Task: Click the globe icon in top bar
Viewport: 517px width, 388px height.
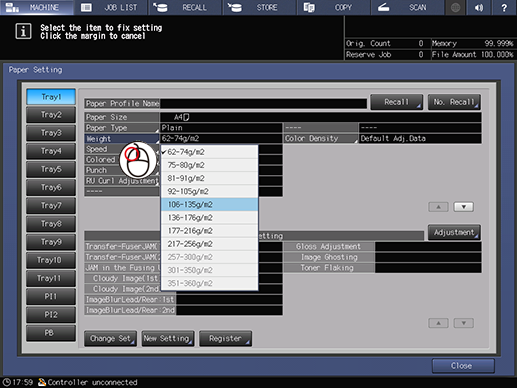Action: (x=455, y=7)
